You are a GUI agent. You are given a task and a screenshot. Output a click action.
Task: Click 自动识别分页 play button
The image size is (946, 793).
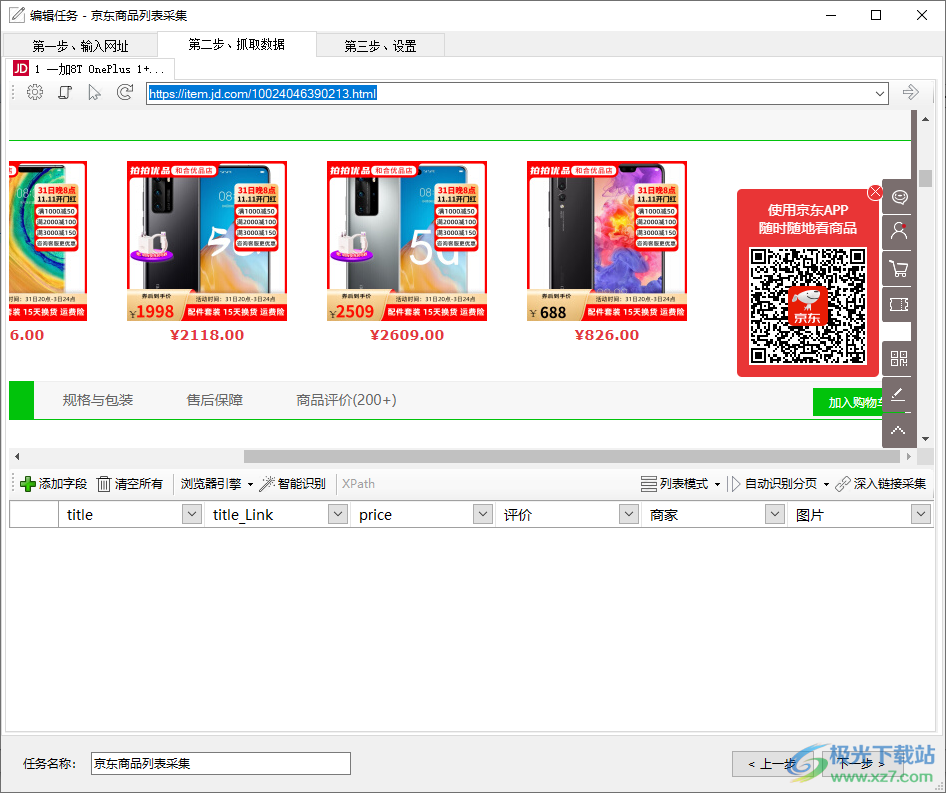coord(773,483)
